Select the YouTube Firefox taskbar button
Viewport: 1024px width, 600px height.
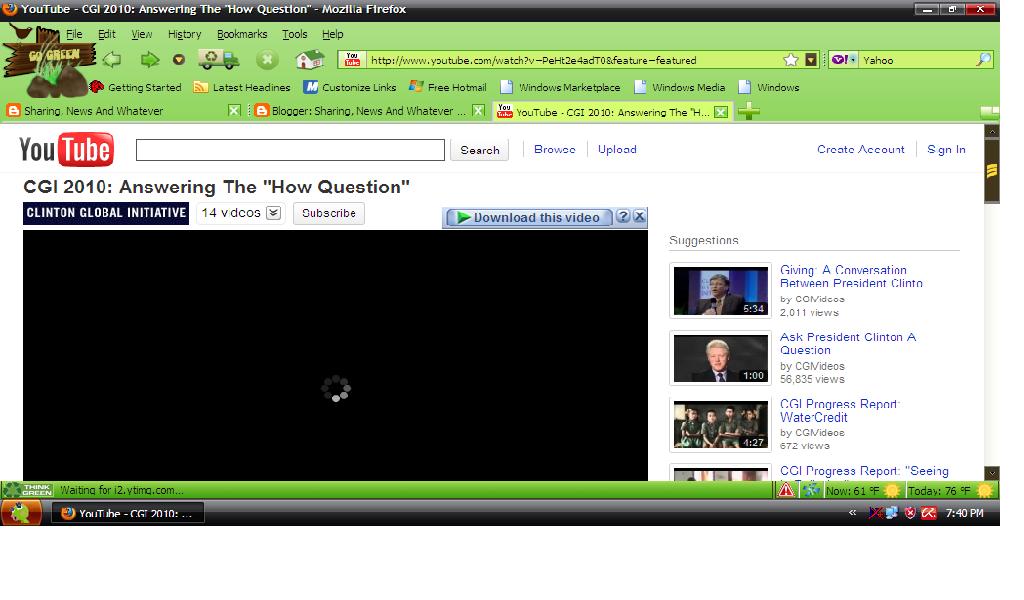pos(128,513)
